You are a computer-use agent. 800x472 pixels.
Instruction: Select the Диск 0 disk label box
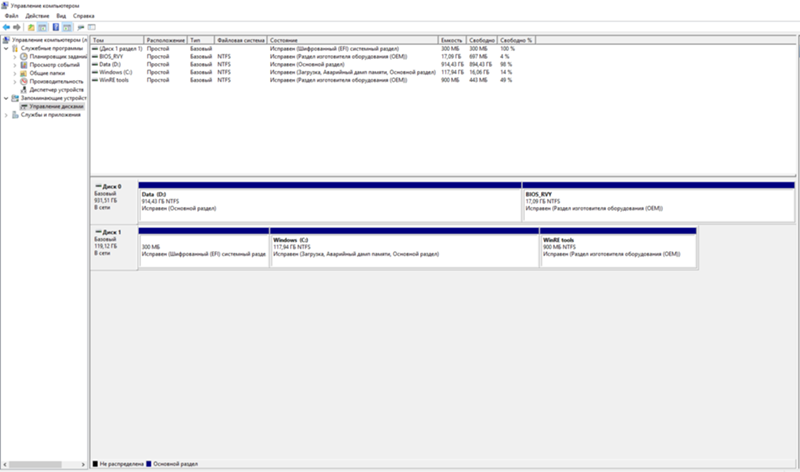click(x=114, y=201)
